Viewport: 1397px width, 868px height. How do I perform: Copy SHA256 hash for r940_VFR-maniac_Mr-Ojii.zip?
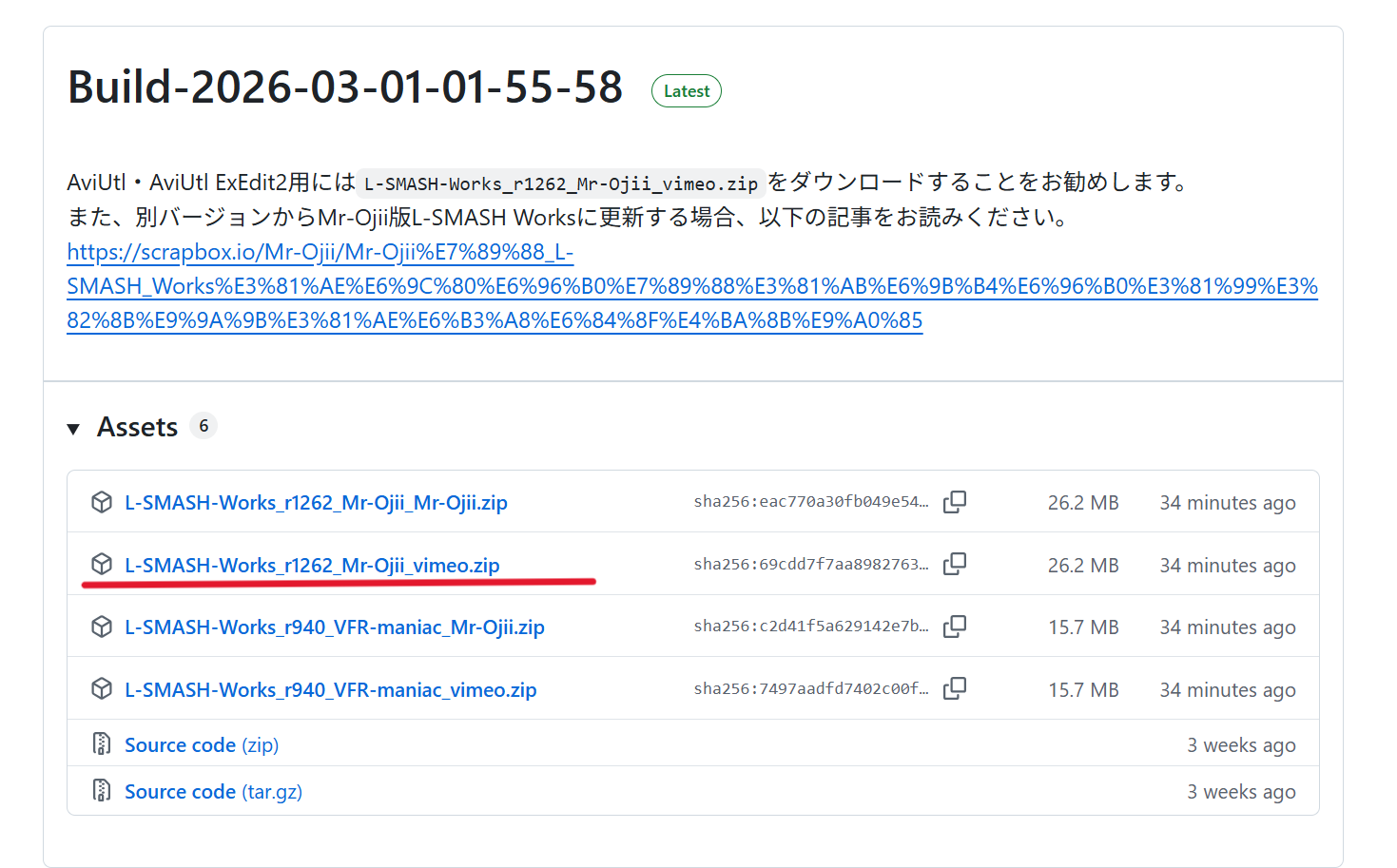point(954,627)
